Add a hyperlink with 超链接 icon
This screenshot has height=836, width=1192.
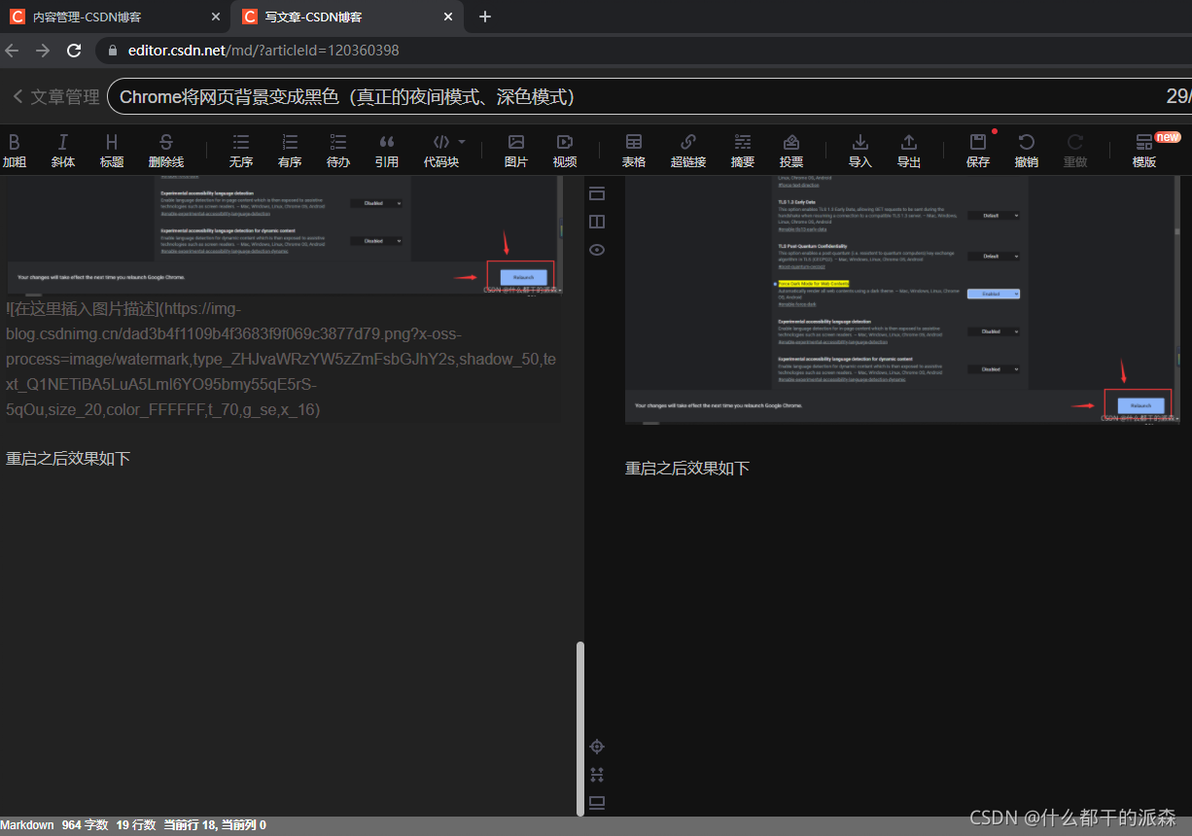(x=688, y=150)
